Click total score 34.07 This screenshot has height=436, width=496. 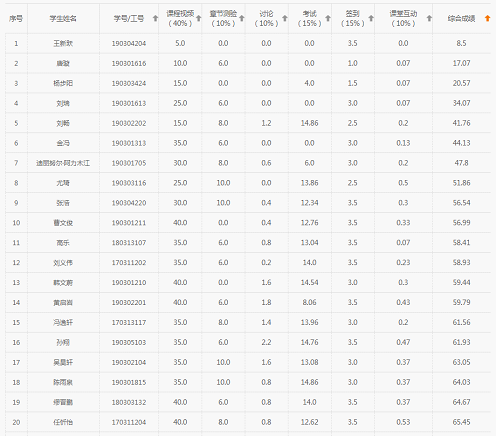click(x=461, y=103)
